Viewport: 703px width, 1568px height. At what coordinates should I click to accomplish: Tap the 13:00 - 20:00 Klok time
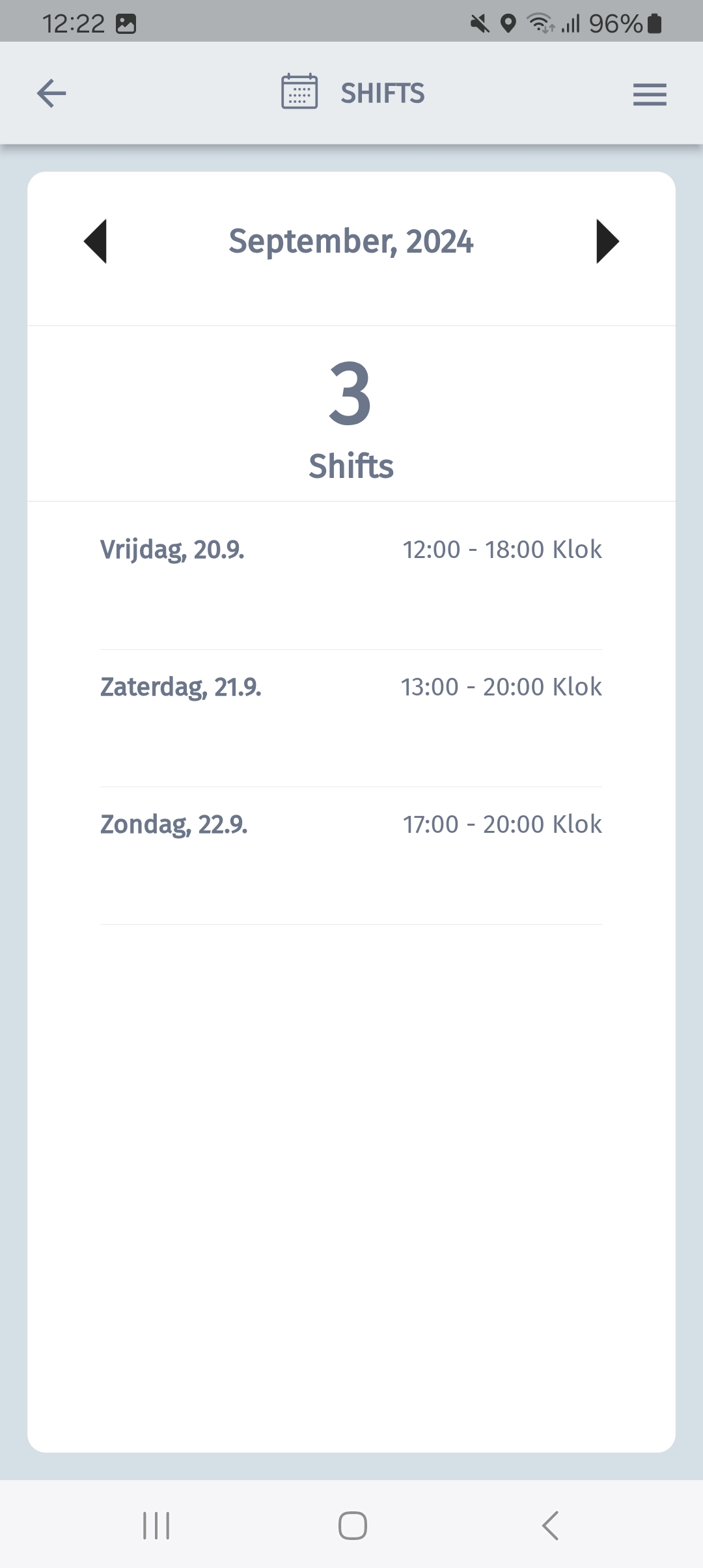[x=501, y=687]
